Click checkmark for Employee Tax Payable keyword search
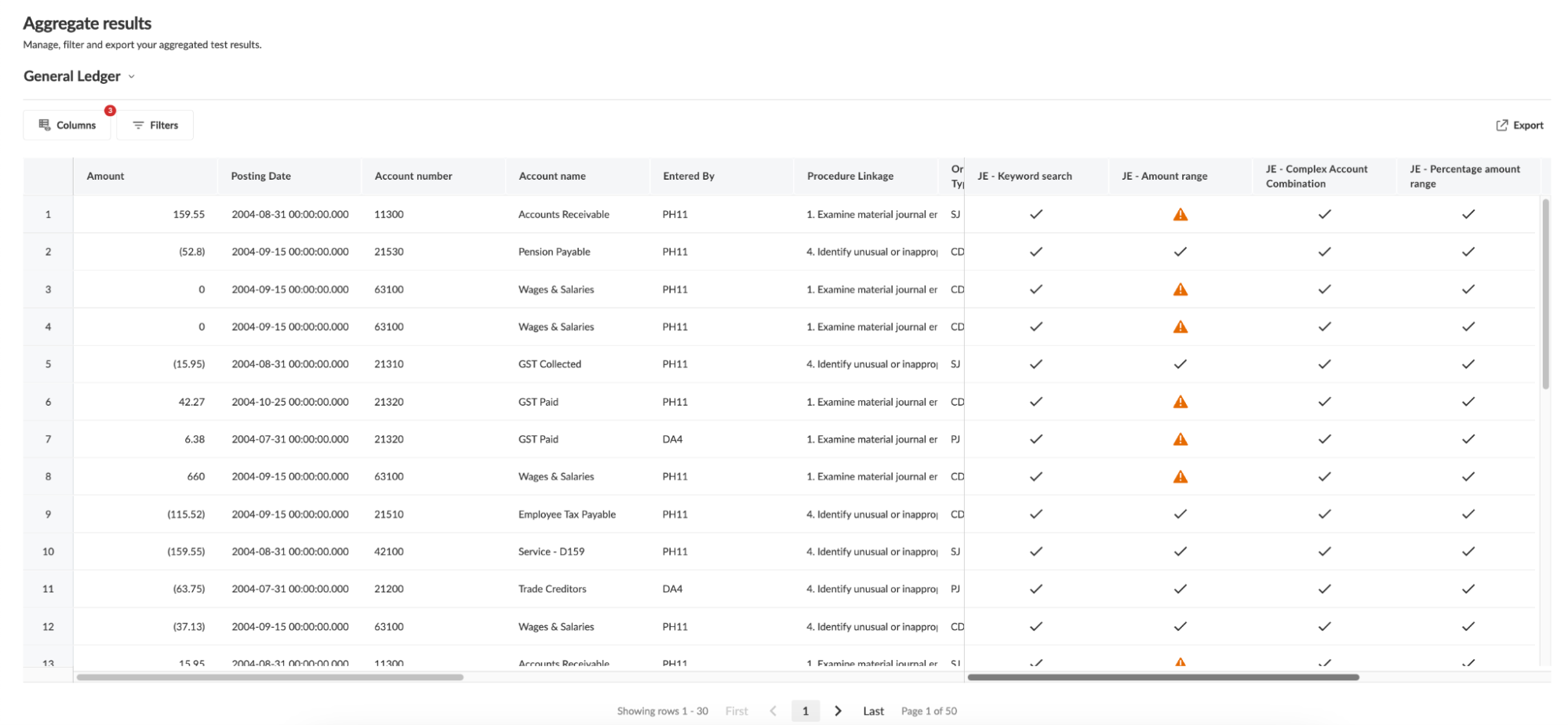This screenshot has width=1568, height=725. pos(1036,514)
